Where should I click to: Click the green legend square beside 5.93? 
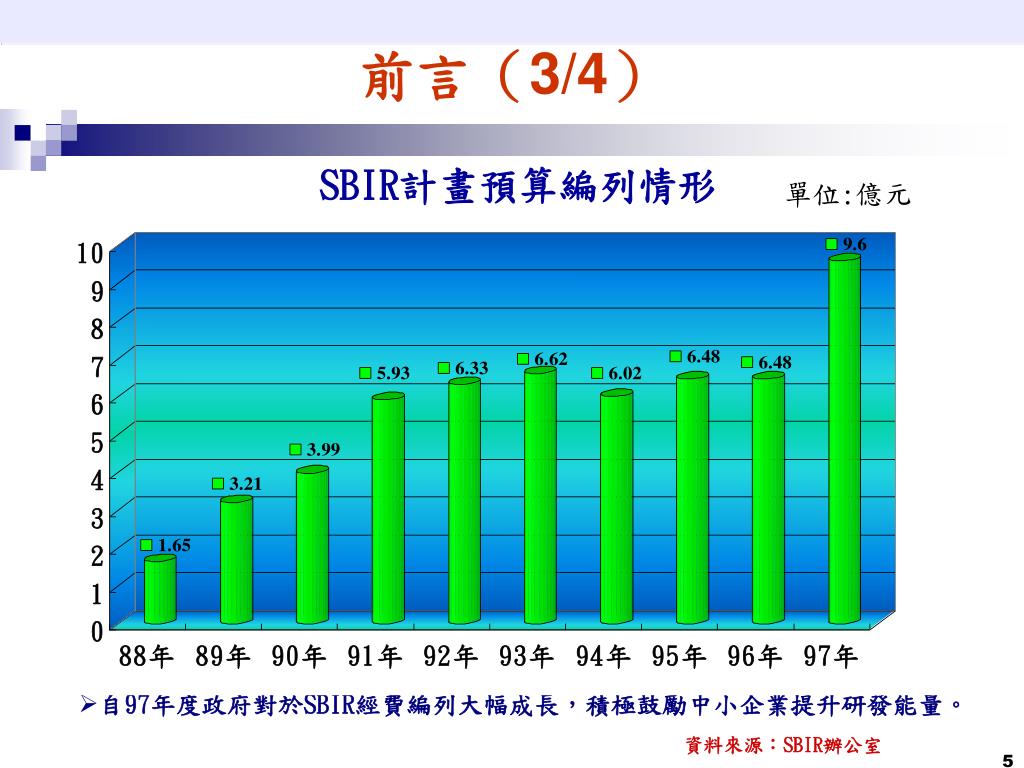point(365,373)
